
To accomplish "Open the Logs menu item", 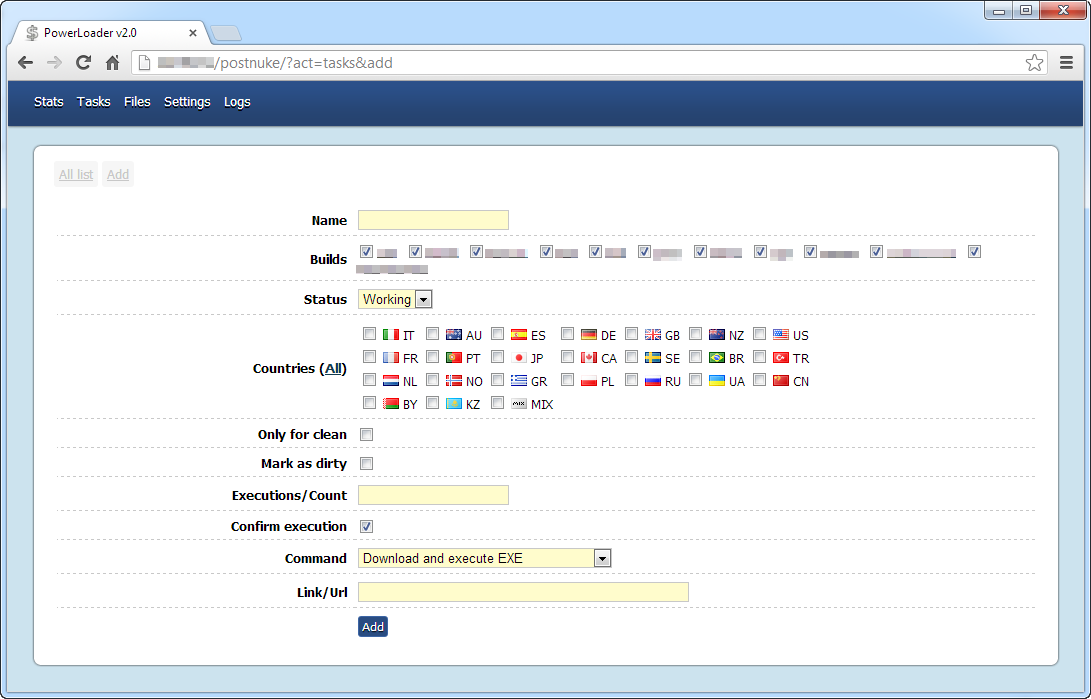I will point(237,102).
